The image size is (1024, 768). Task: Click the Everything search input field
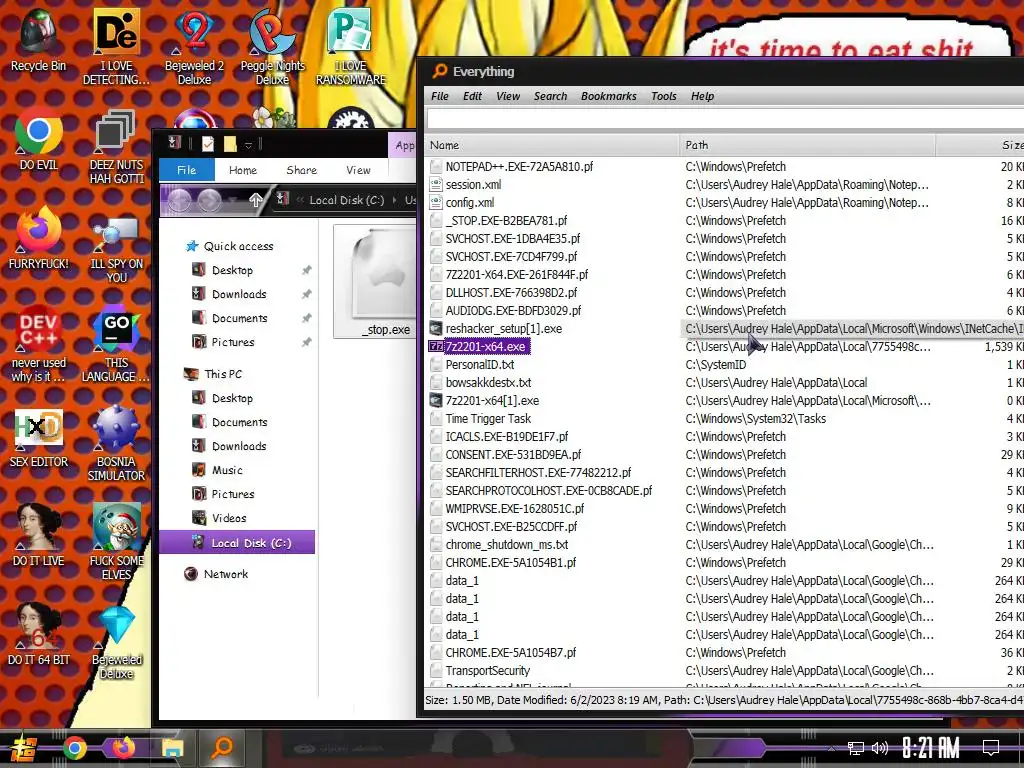click(725, 119)
